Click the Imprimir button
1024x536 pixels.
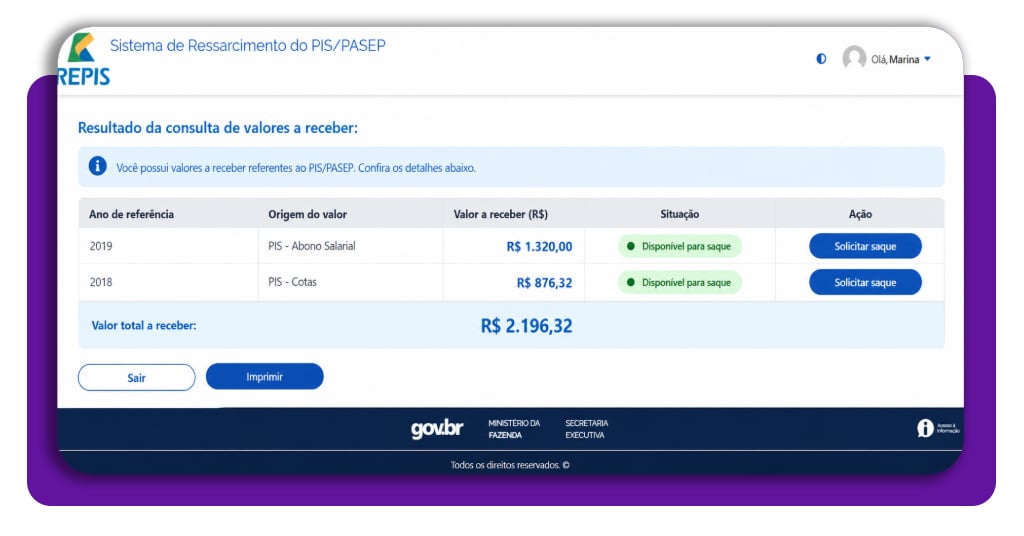click(x=264, y=377)
